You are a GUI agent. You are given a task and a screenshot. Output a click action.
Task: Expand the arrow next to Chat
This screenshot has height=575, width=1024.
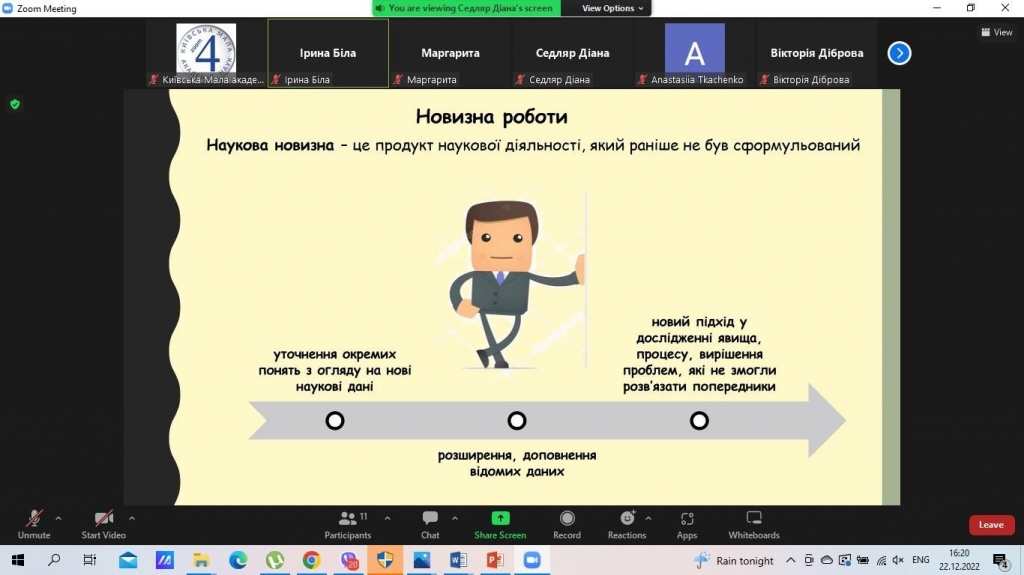coord(455,518)
